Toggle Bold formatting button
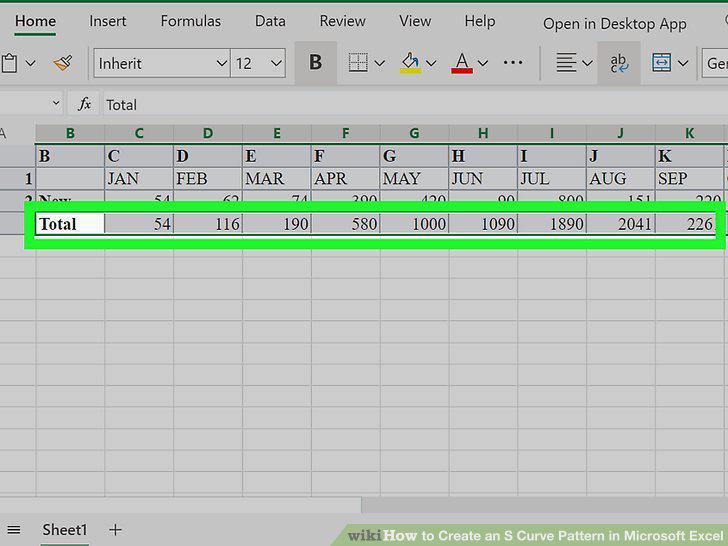Viewport: 728px width, 546px height. [x=316, y=62]
